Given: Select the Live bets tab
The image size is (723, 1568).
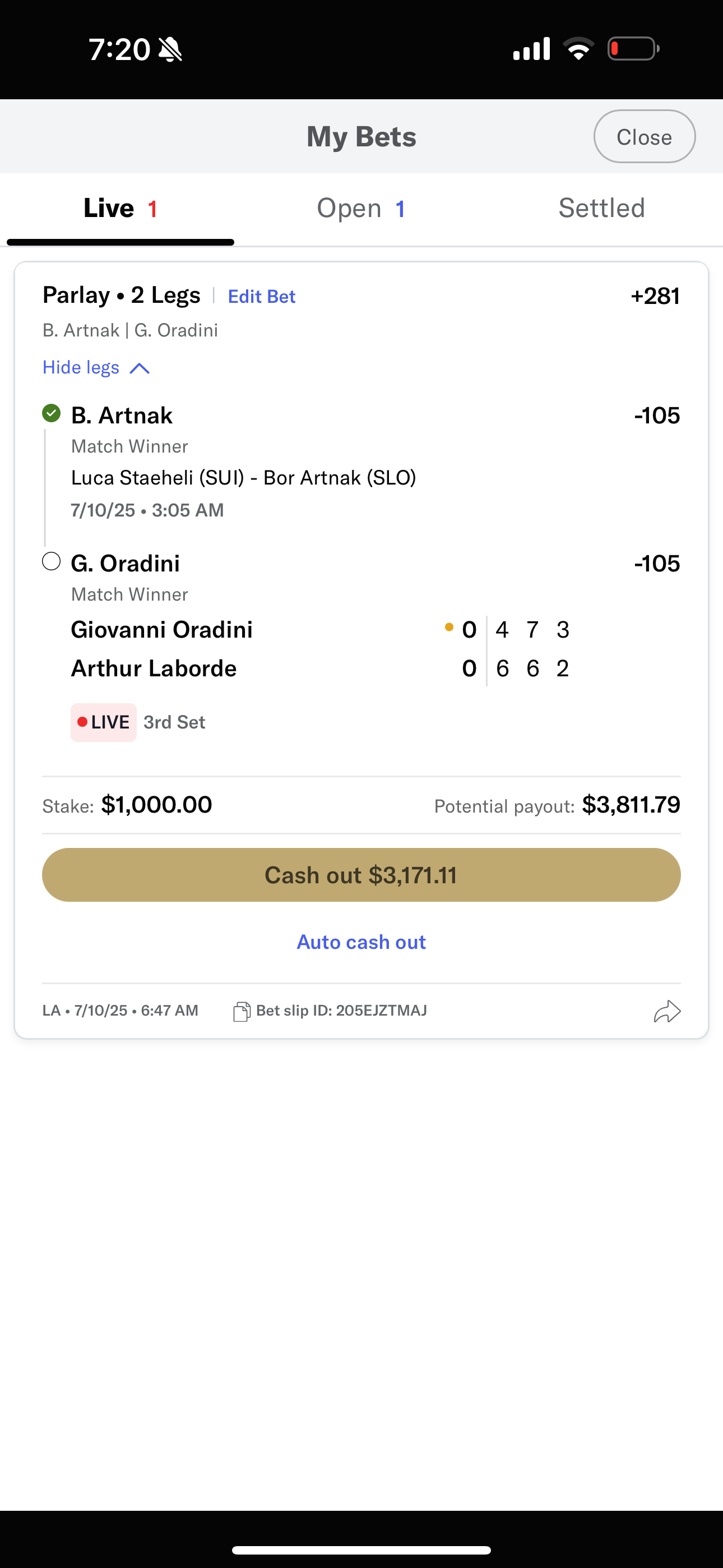Looking at the screenshot, I should 121,209.
